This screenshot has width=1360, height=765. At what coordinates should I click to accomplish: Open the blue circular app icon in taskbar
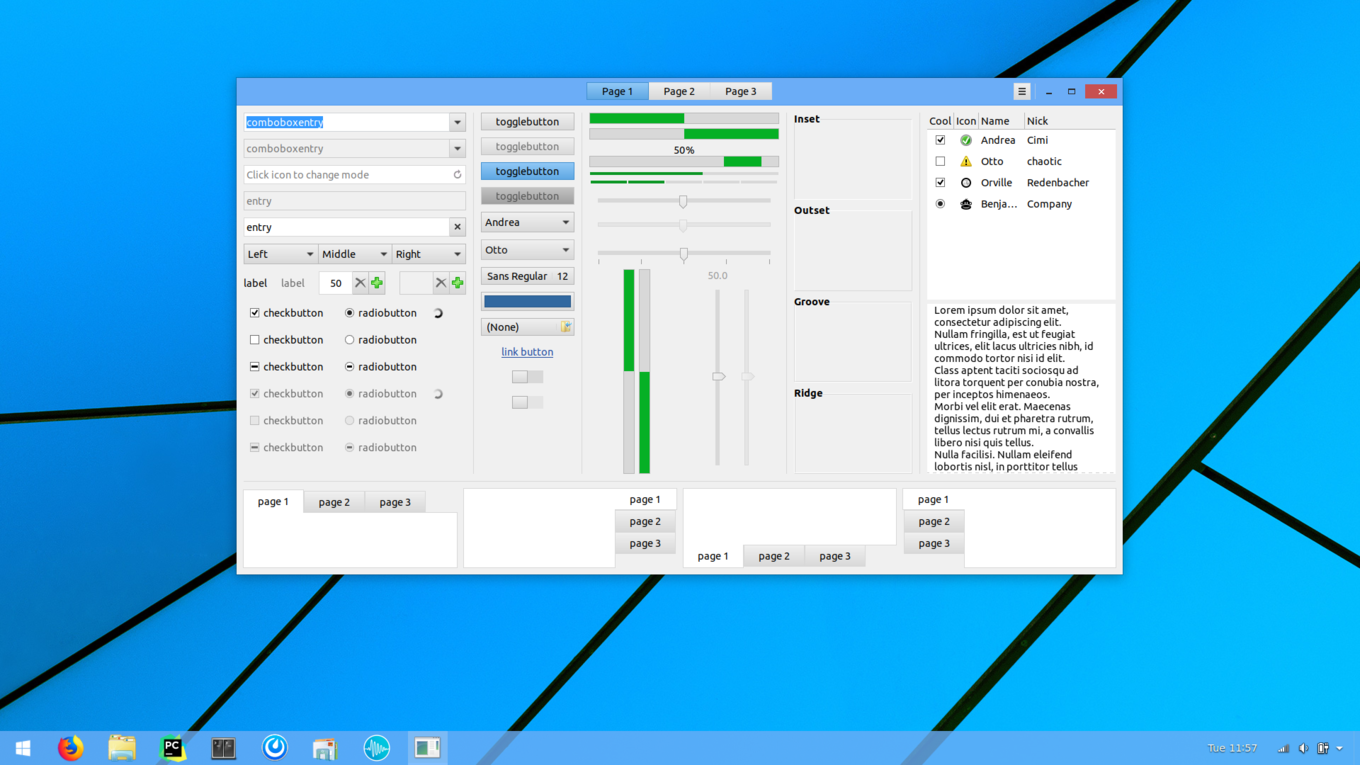(x=275, y=748)
